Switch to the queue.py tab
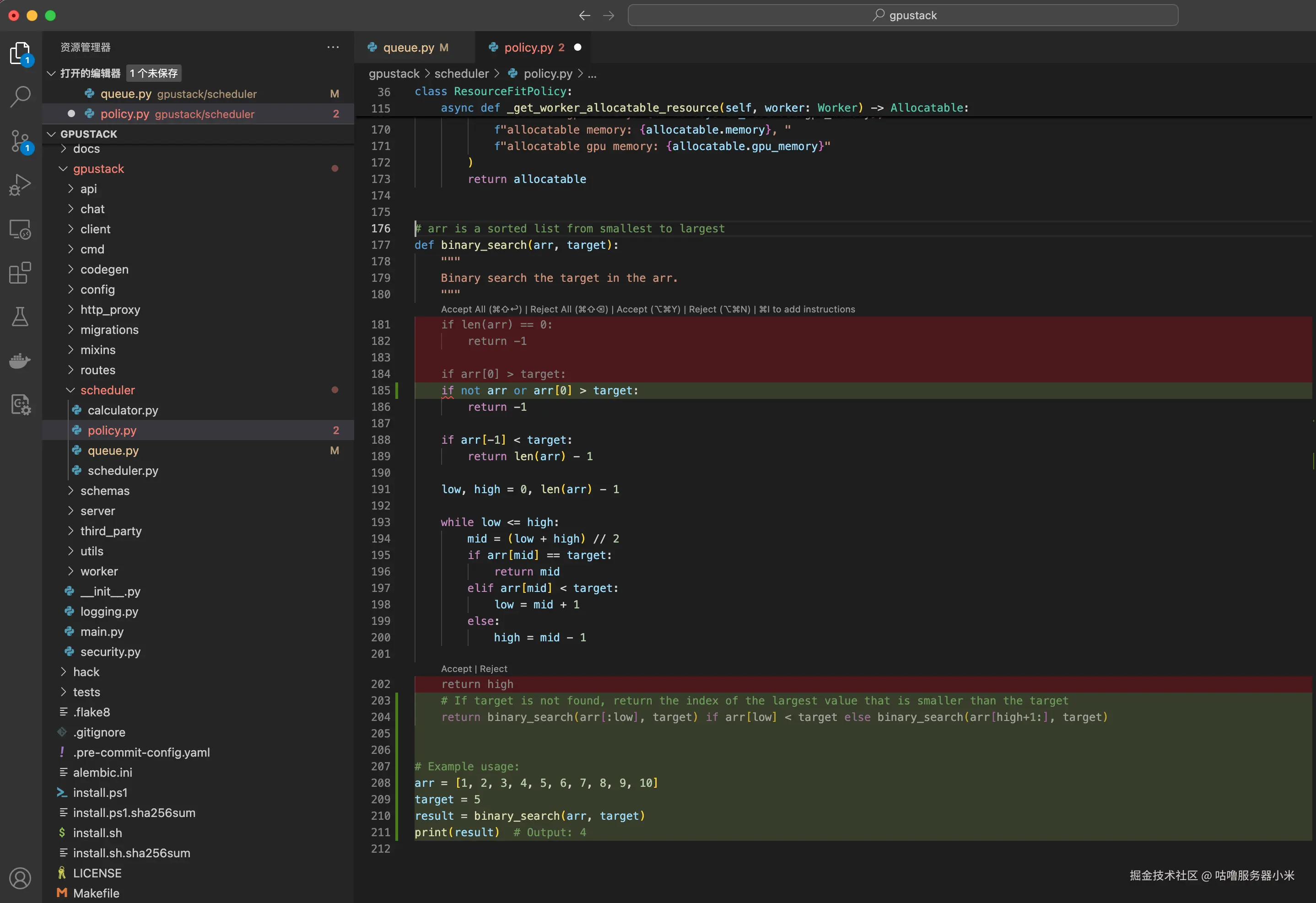The width and height of the screenshot is (1316, 903). click(409, 48)
